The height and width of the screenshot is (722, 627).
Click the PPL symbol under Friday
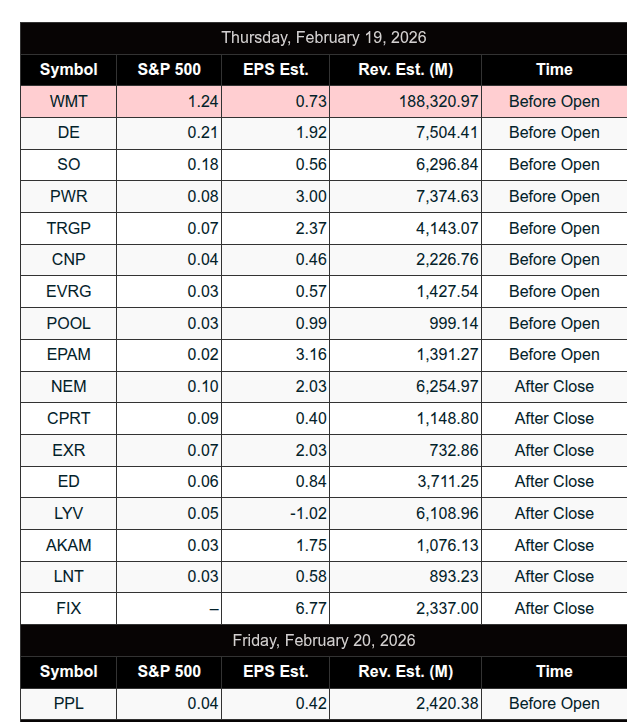click(68, 704)
